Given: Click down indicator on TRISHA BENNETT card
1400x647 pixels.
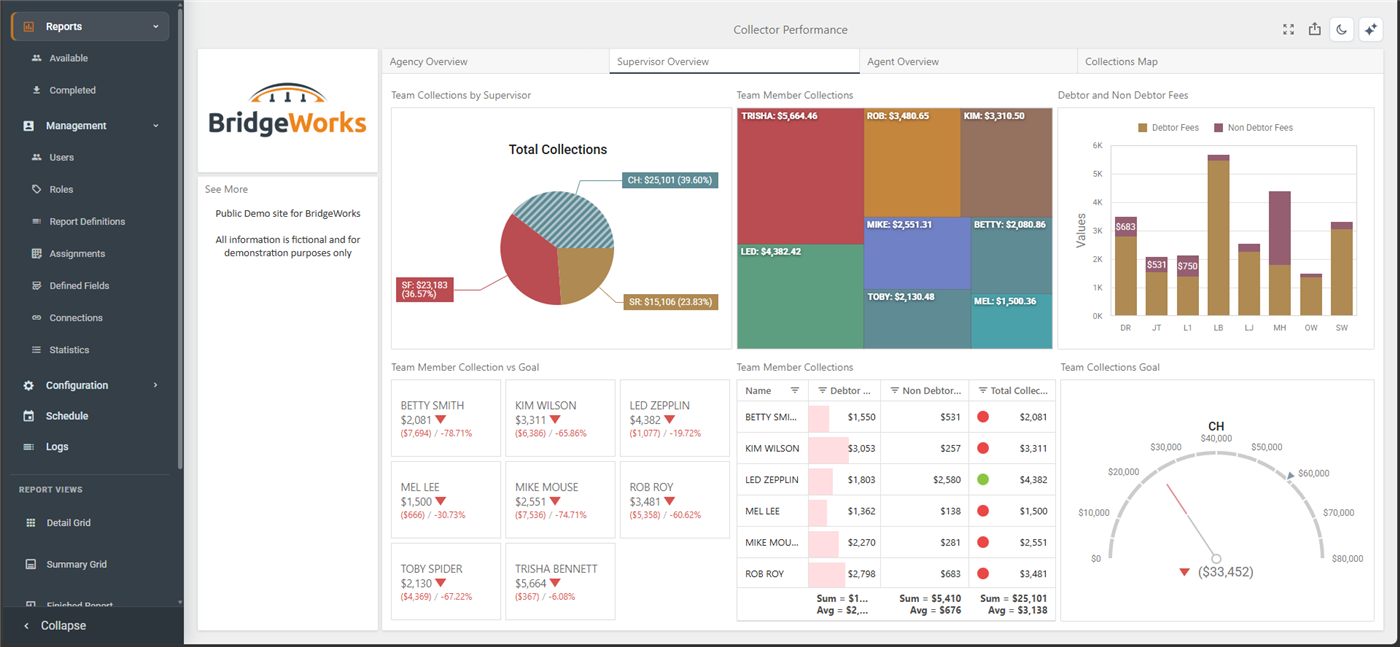Looking at the screenshot, I should (555, 583).
